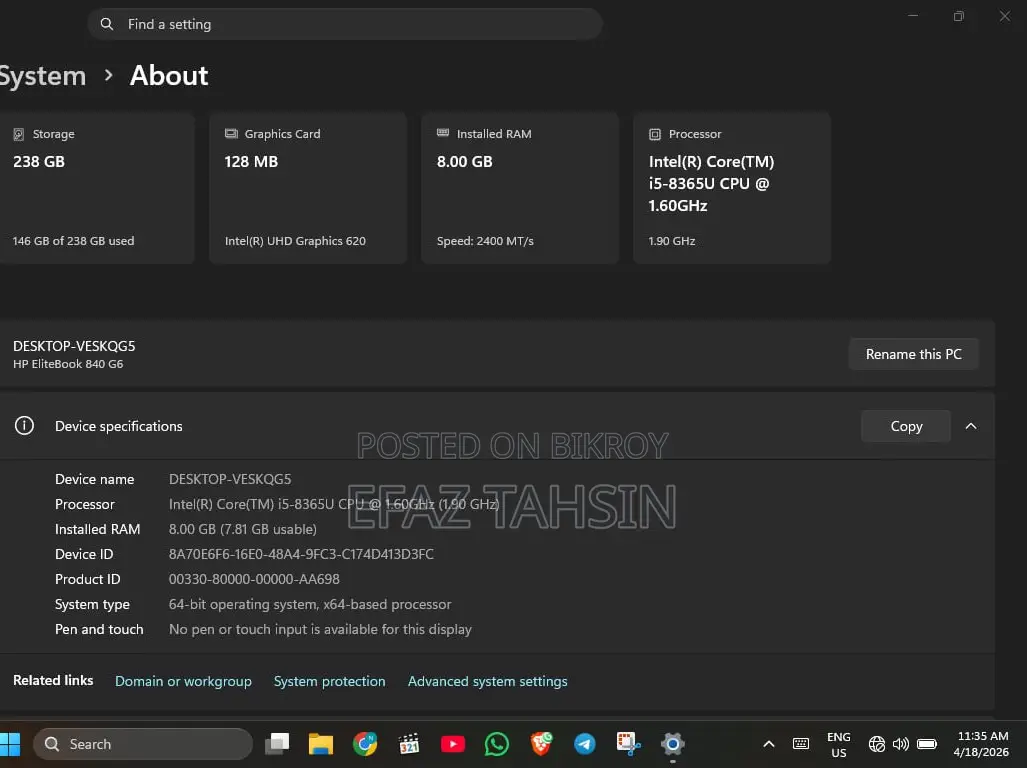The height and width of the screenshot is (768, 1027).
Task: Click the volume speaker tray icon
Action: pos(901,744)
